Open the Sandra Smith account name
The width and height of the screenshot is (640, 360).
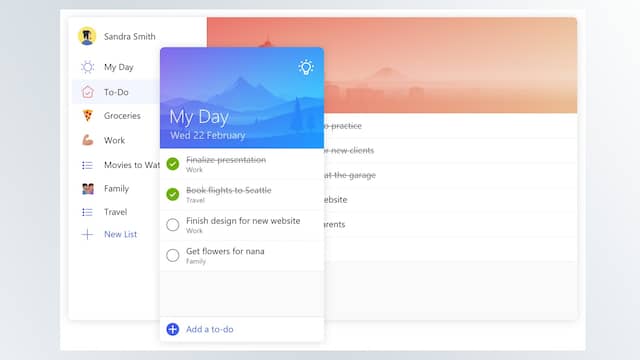[129, 36]
